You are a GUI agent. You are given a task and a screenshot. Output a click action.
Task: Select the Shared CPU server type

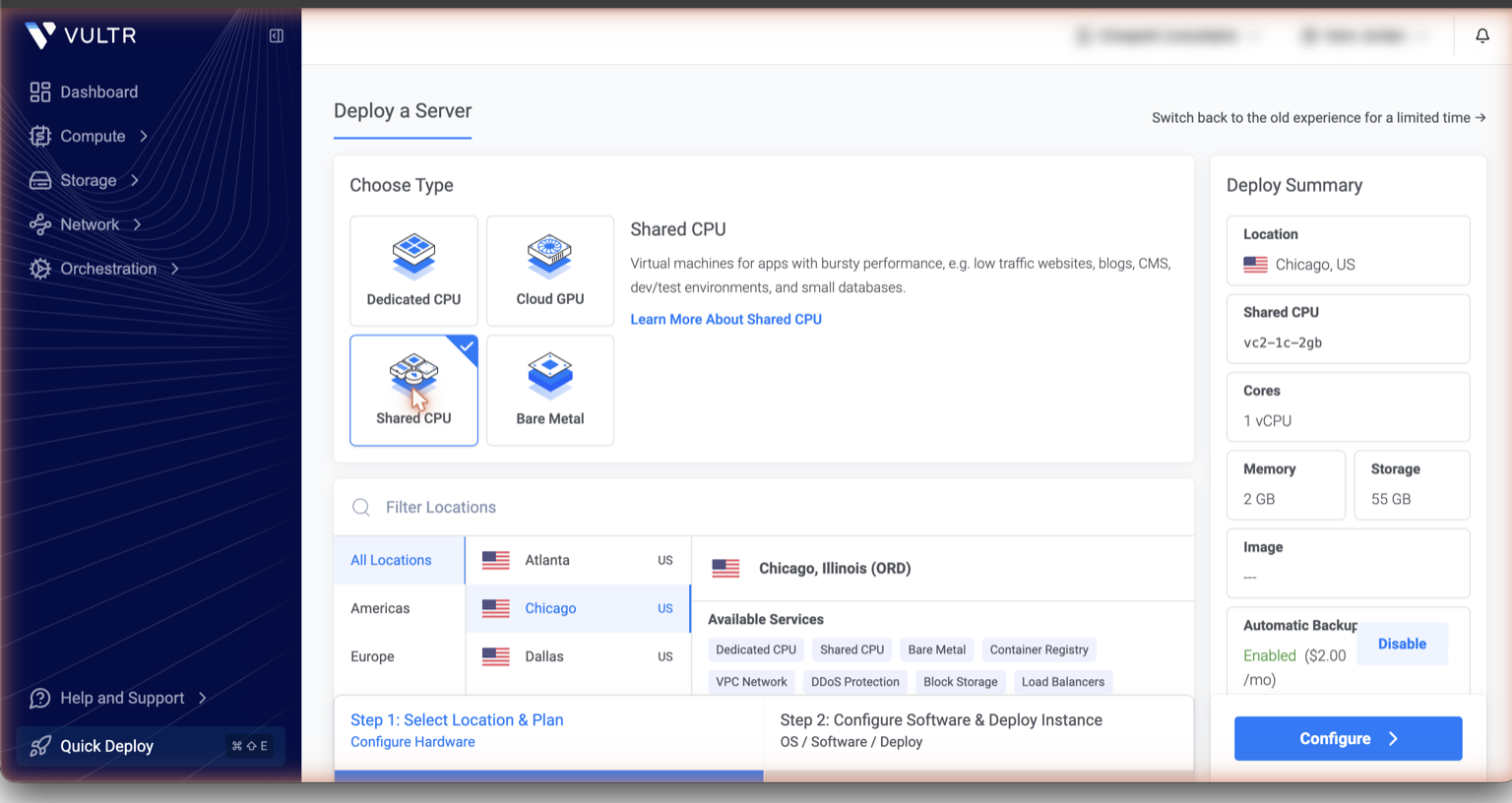[x=413, y=391]
